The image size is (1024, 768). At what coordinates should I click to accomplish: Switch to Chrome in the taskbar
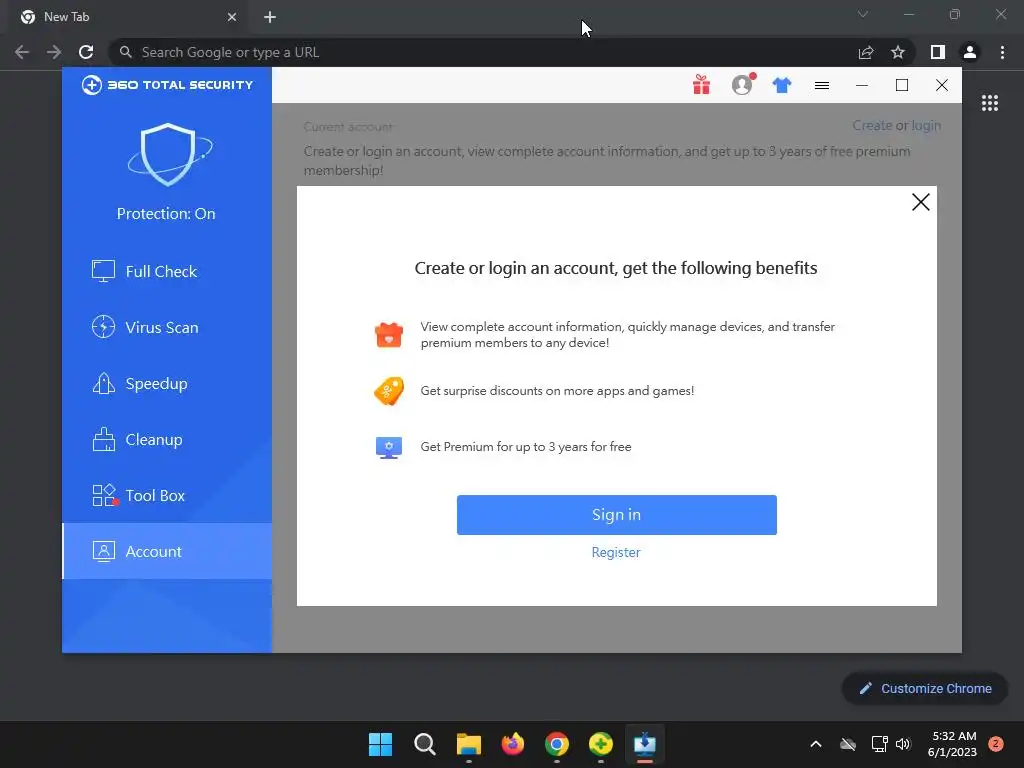point(556,744)
